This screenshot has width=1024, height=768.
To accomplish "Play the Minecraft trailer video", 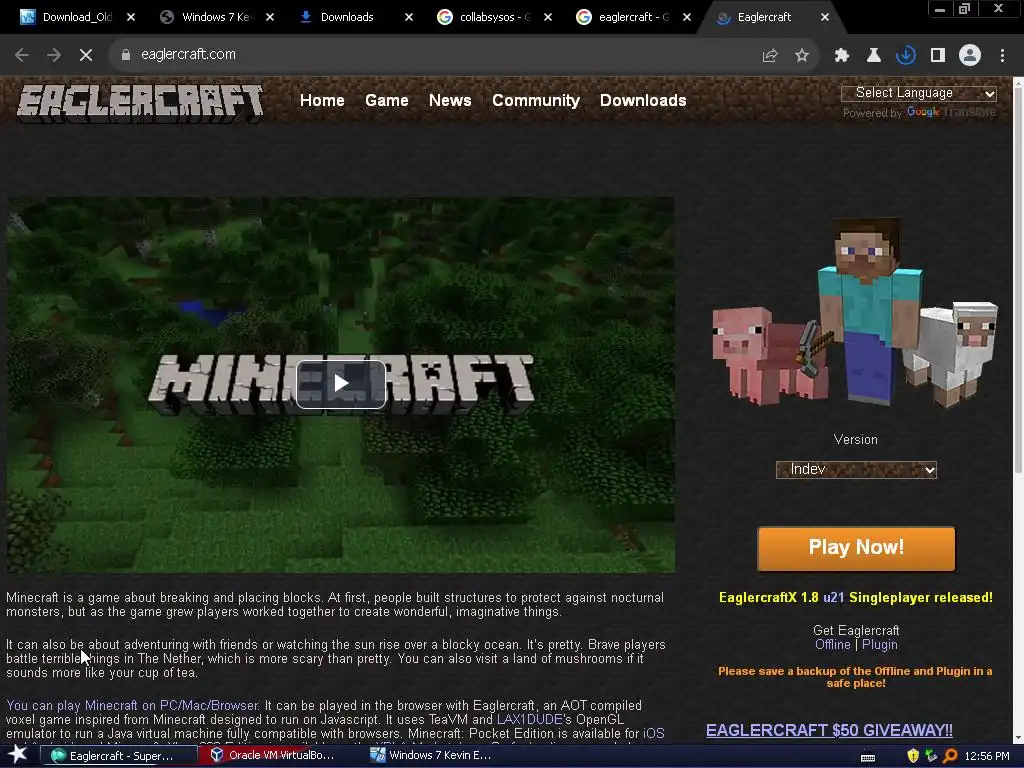I will [x=341, y=384].
